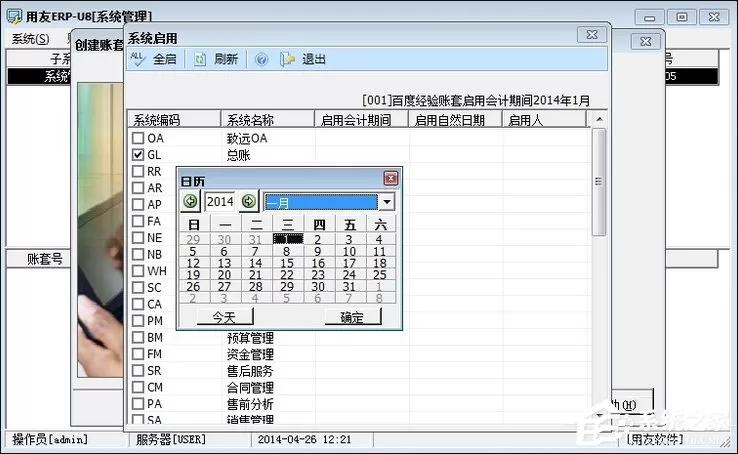Click the 系统编码 column header
The width and height of the screenshot is (738, 454).
174,119
